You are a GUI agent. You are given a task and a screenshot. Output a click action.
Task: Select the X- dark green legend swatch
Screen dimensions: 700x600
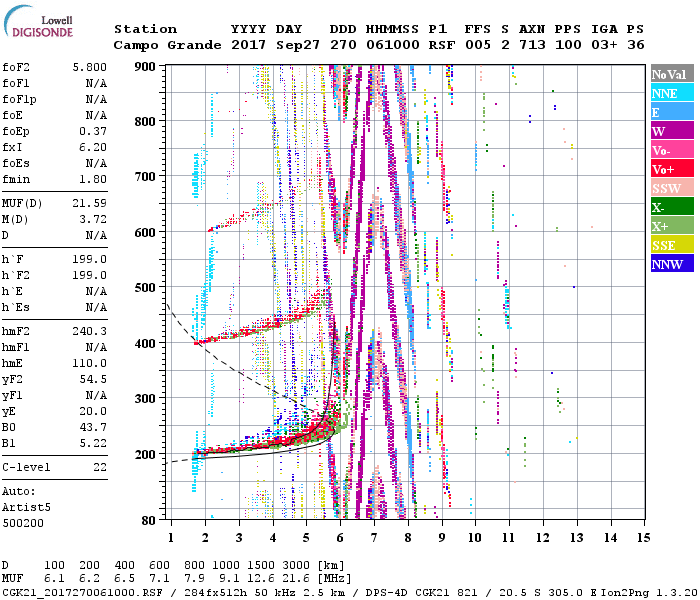(x=672, y=207)
